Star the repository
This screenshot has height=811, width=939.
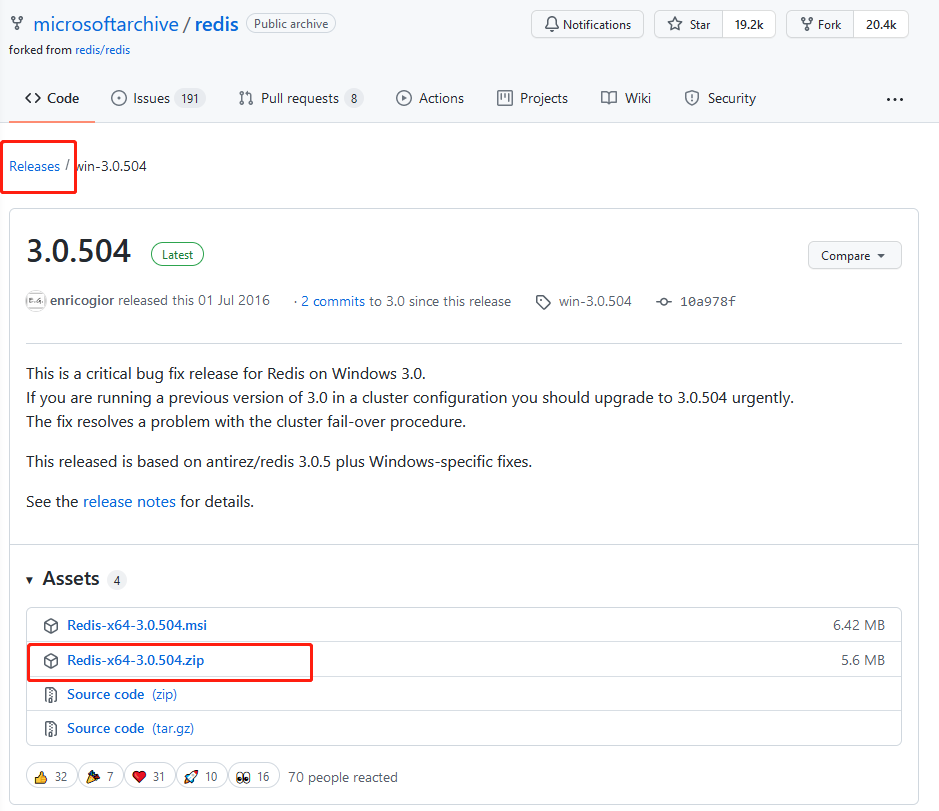(x=689, y=25)
